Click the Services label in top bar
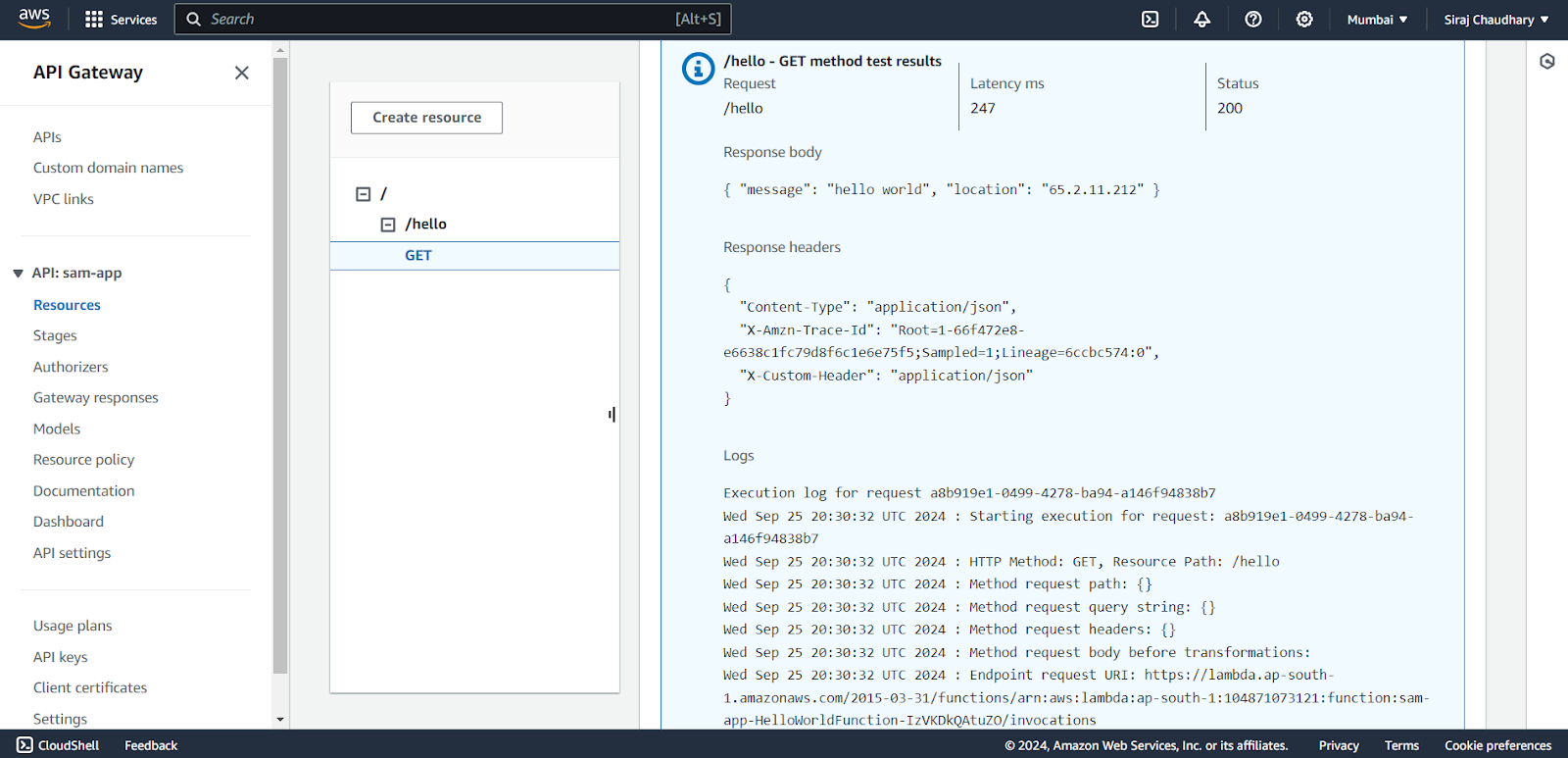Viewport: 1568px width, 758px height. coord(133,20)
